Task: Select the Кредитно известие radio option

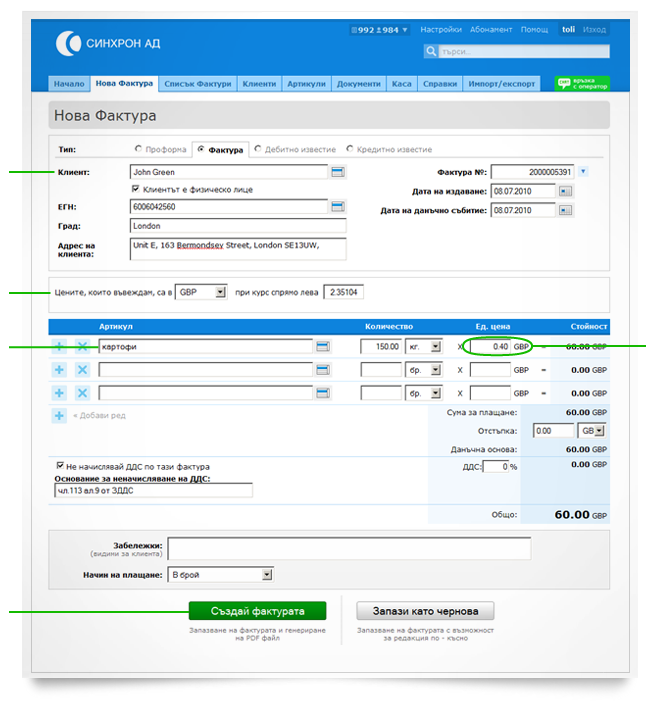Action: tap(350, 150)
